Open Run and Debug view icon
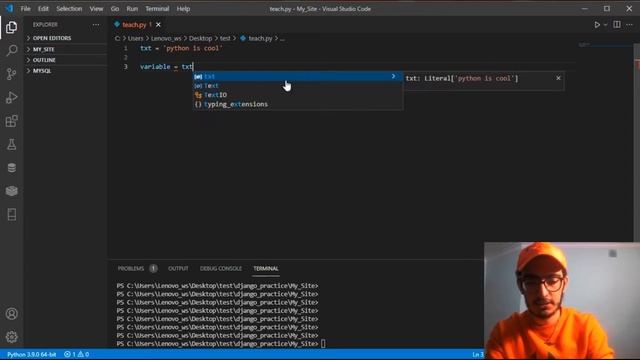640x360 pixels. coord(11,98)
